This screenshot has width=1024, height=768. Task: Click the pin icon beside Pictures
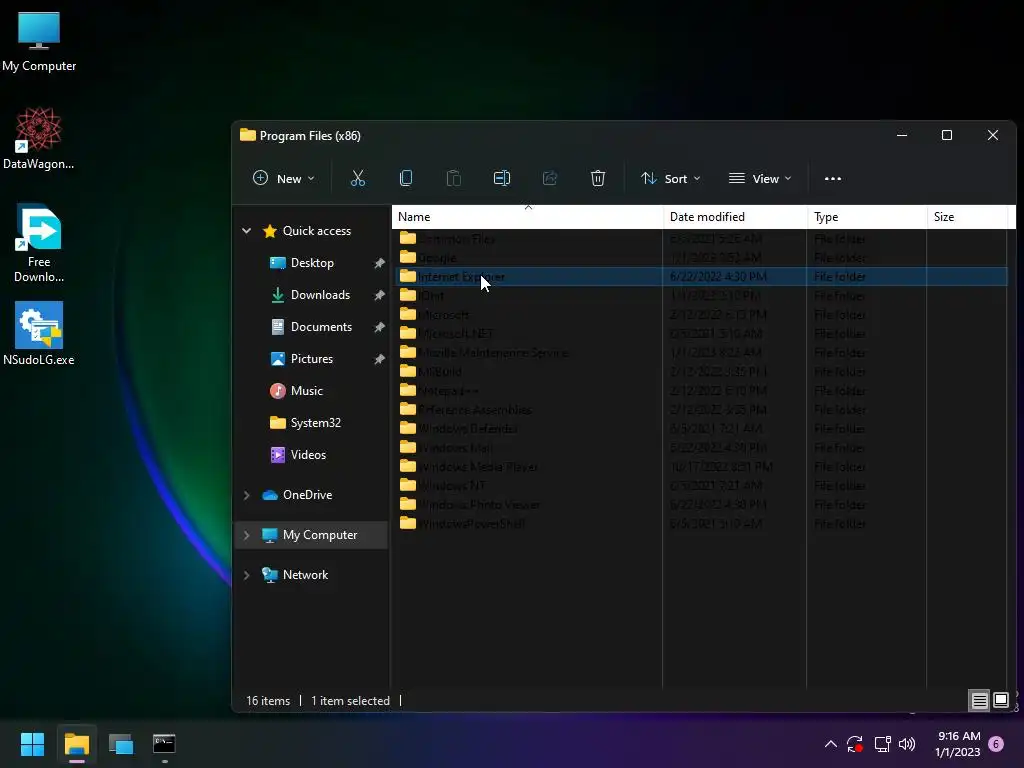[379, 359]
